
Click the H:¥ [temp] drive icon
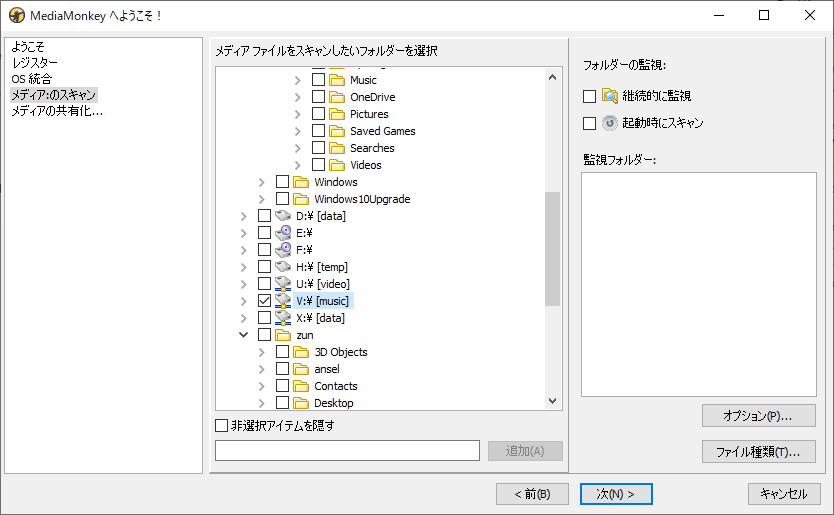coord(283,267)
